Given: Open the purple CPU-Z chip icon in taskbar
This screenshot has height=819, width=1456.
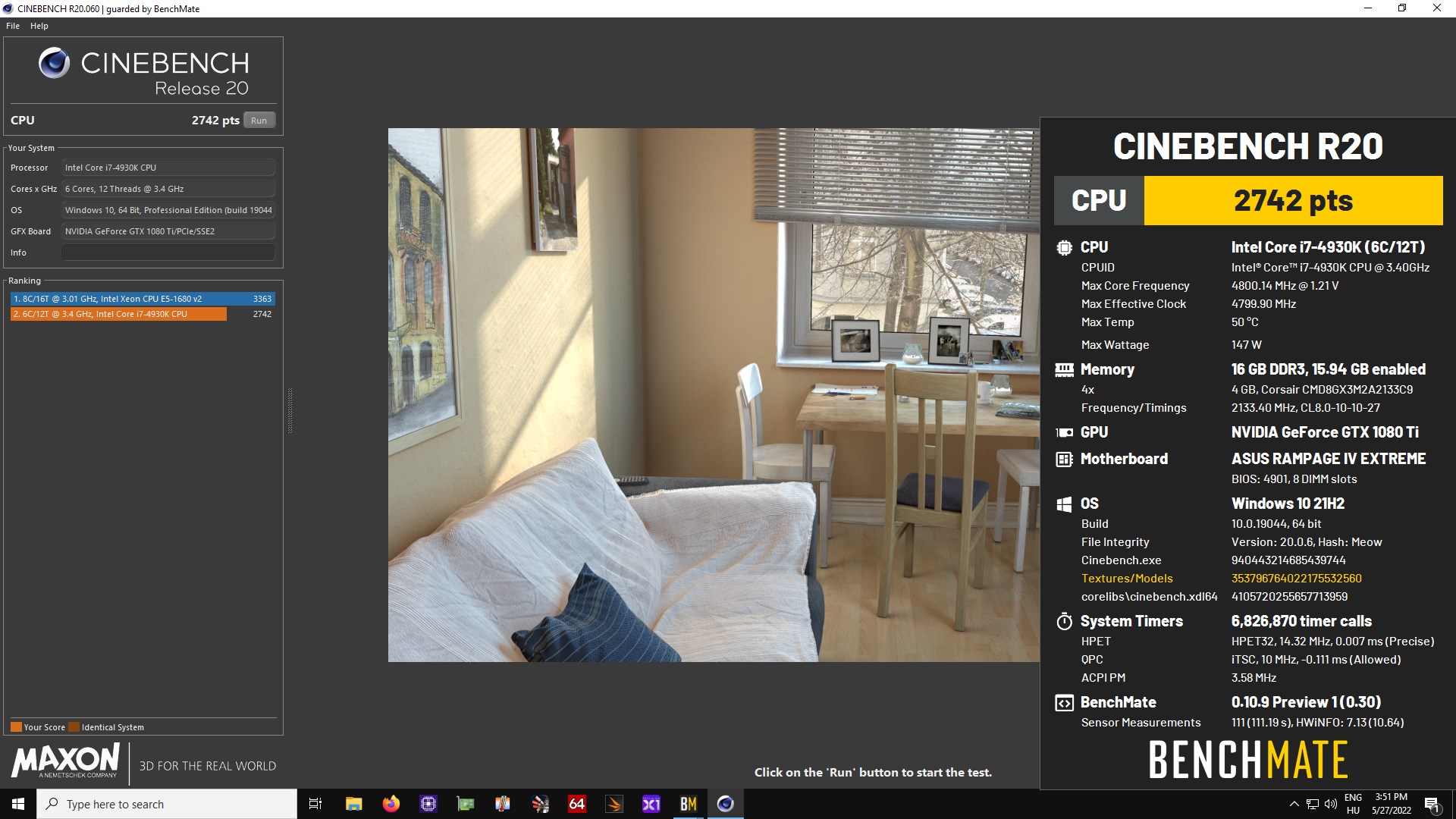Looking at the screenshot, I should point(428,804).
